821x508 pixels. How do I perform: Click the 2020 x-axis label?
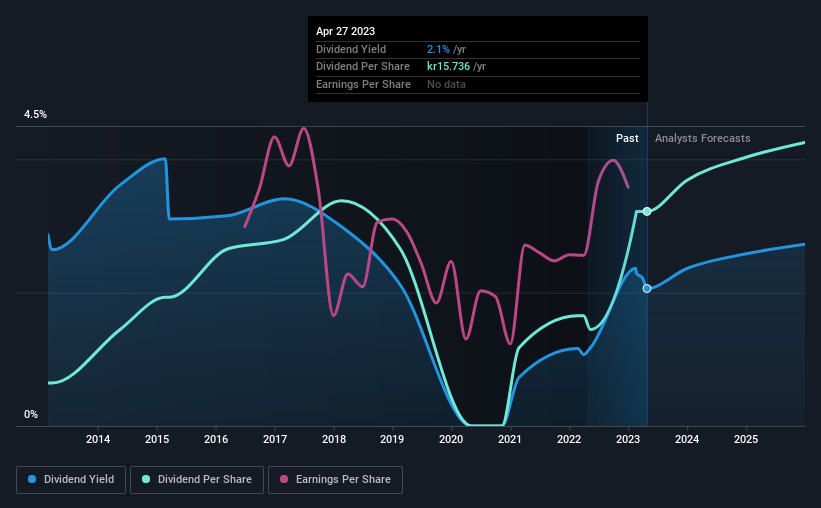[451, 439]
